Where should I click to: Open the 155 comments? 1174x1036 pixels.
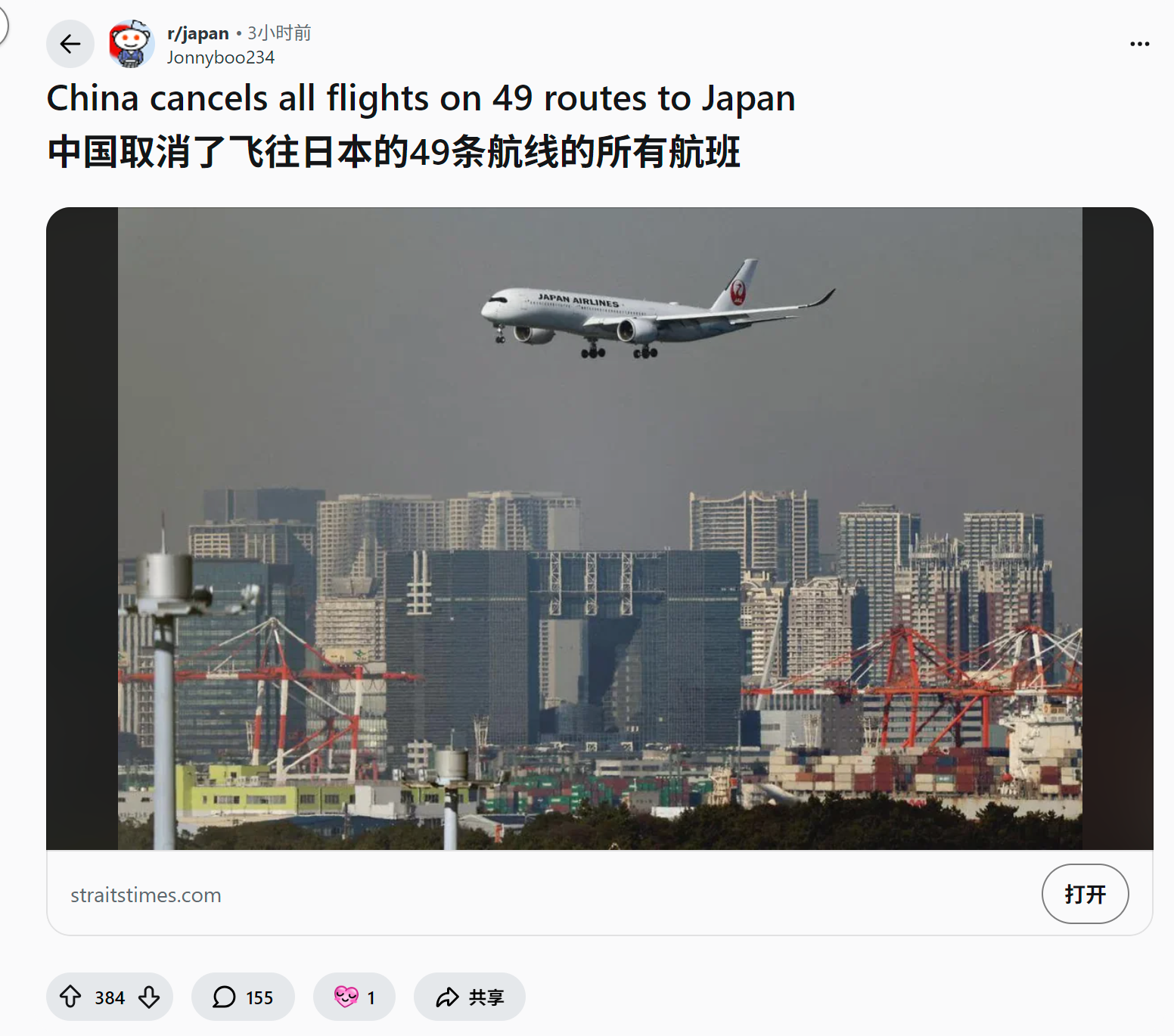243,997
